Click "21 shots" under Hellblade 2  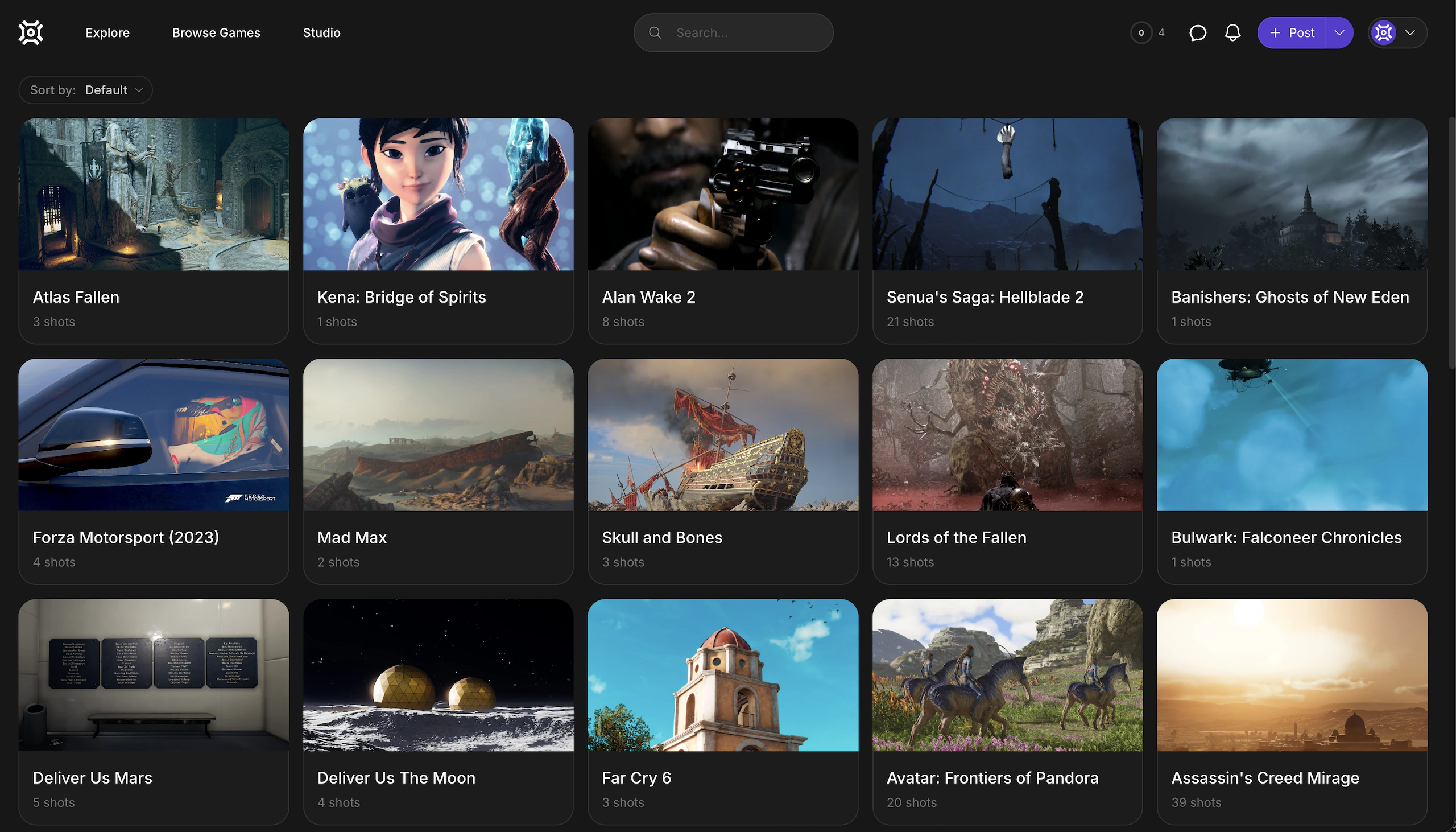910,322
